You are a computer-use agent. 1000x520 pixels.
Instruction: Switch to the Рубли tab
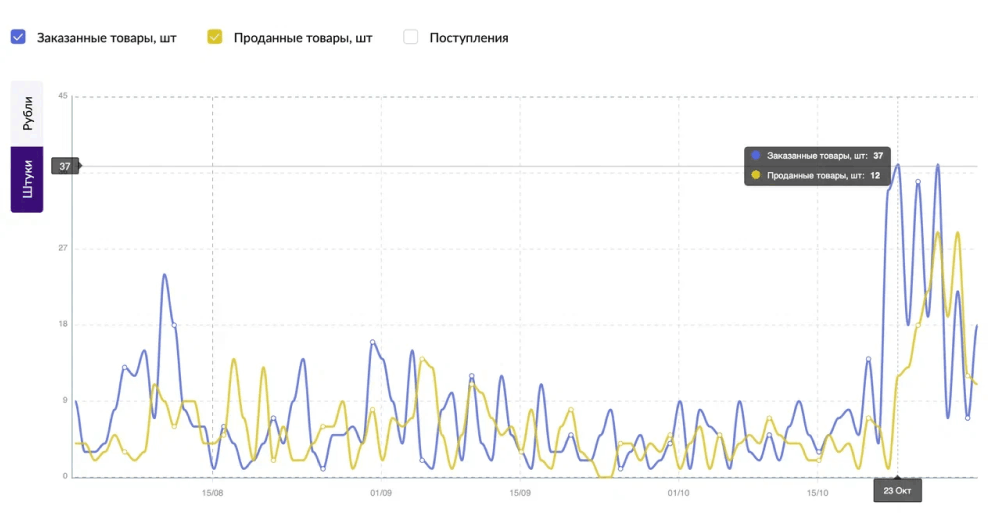tap(27, 113)
